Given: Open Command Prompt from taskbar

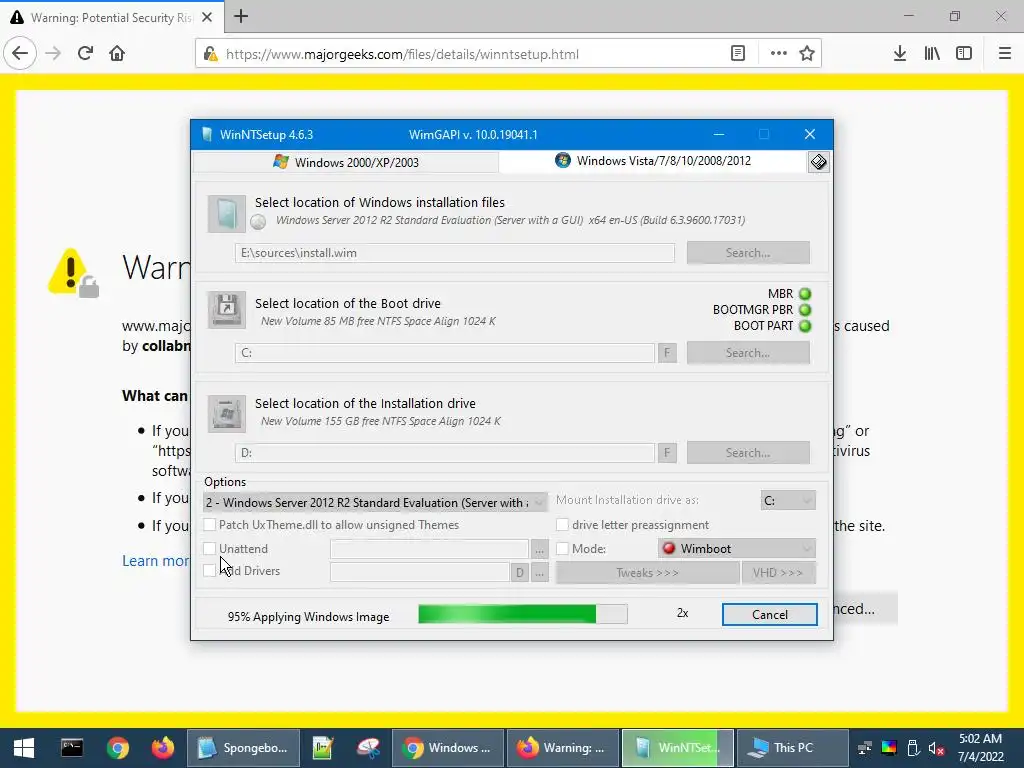Looking at the screenshot, I should (x=72, y=748).
